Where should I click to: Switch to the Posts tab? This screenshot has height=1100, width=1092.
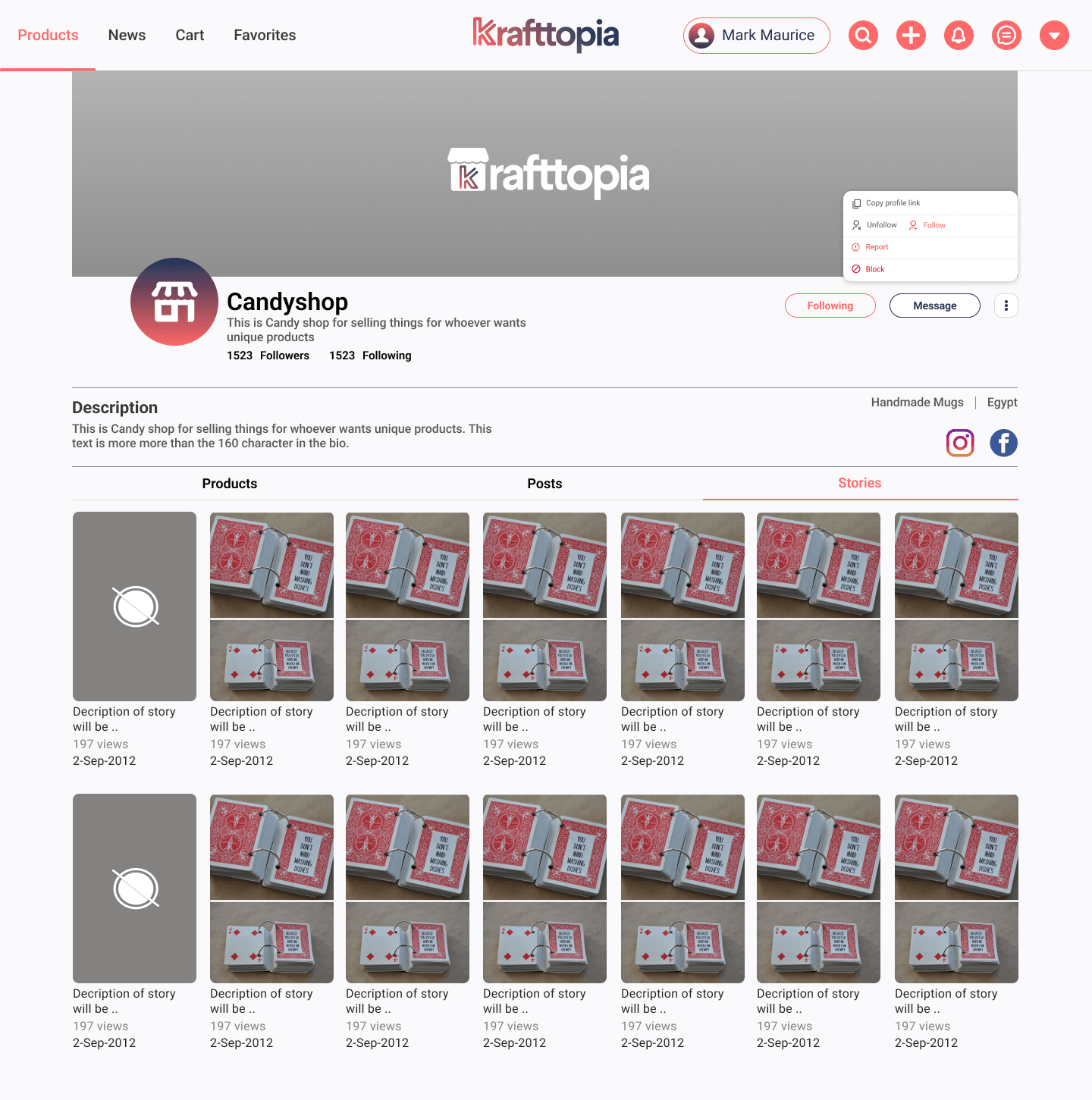pos(544,484)
